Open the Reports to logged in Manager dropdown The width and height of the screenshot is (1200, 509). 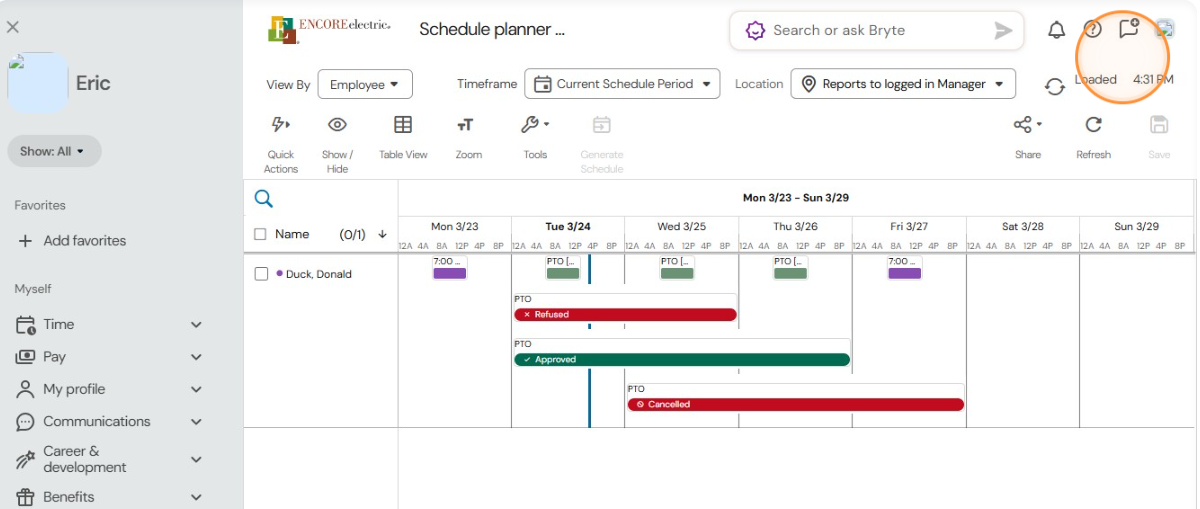click(x=903, y=84)
